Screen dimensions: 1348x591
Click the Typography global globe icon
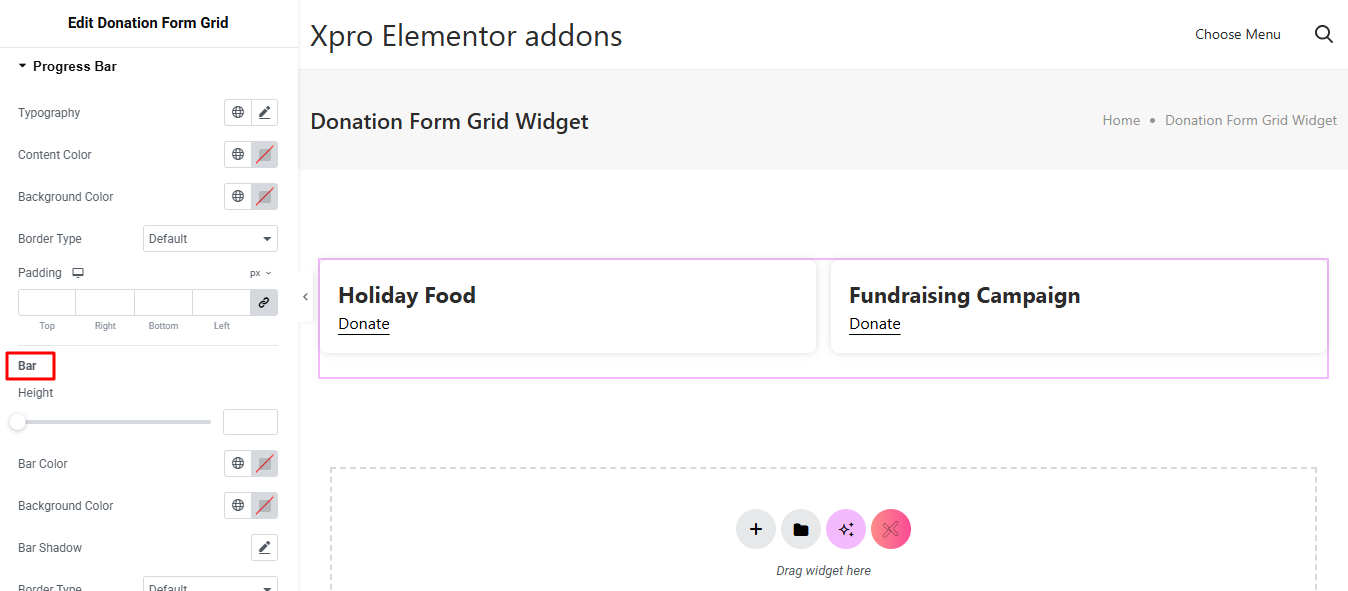click(x=238, y=113)
